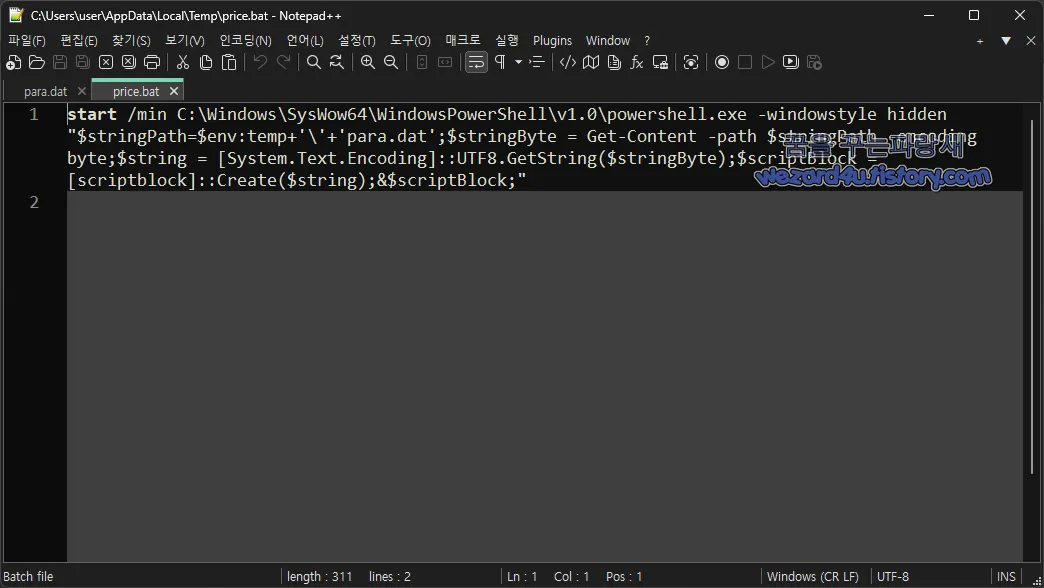Toggle synchronize vertical scrolling icon

coord(421,63)
